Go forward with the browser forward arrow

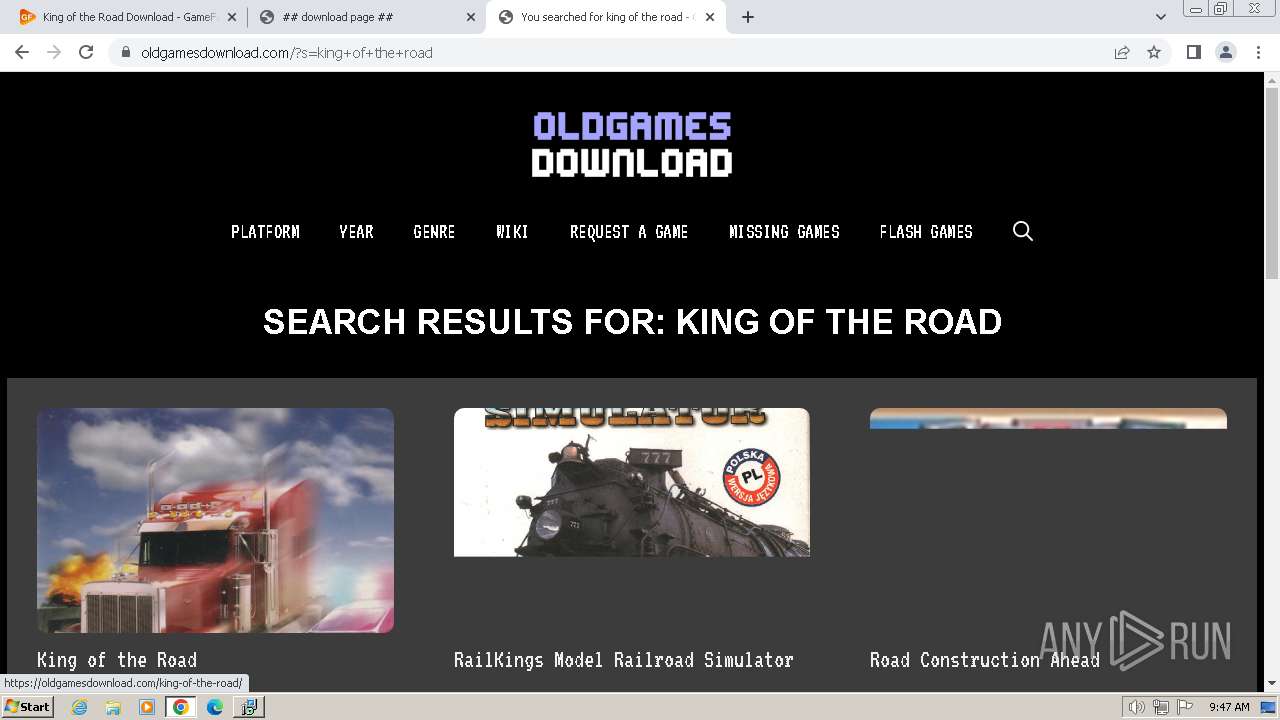[54, 52]
